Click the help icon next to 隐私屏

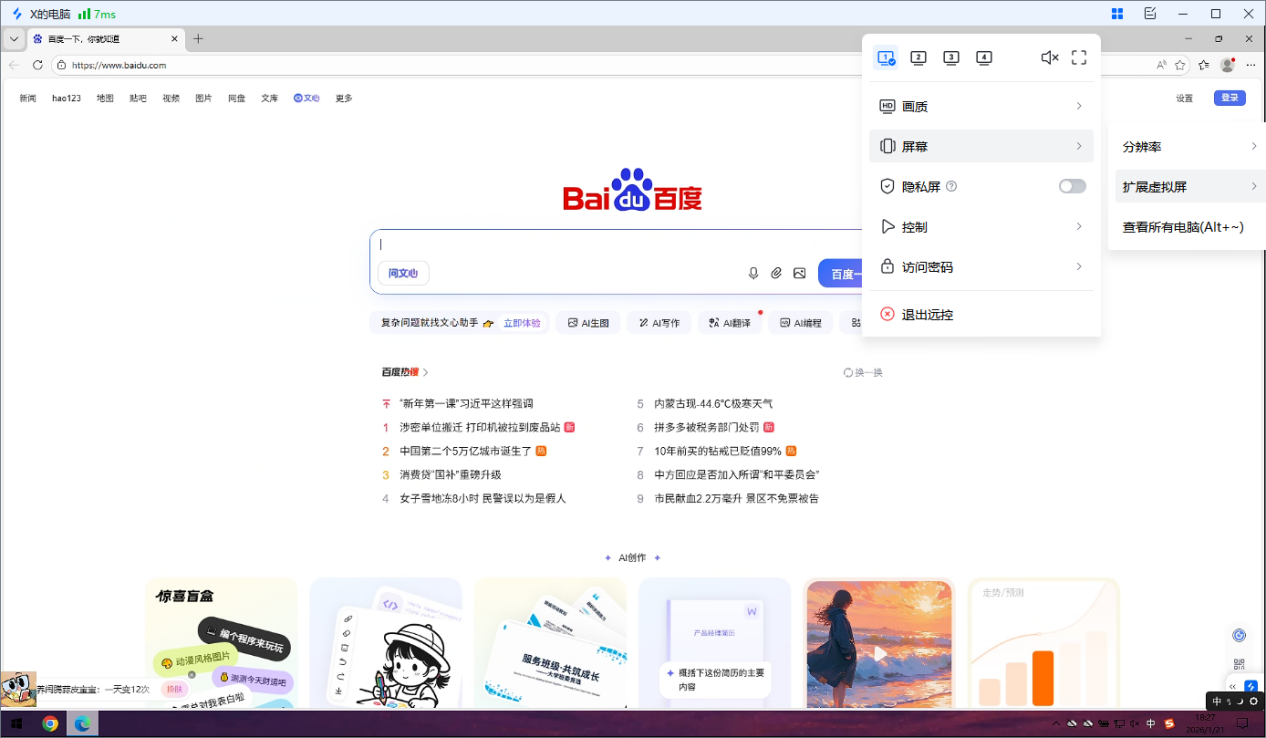click(951, 186)
